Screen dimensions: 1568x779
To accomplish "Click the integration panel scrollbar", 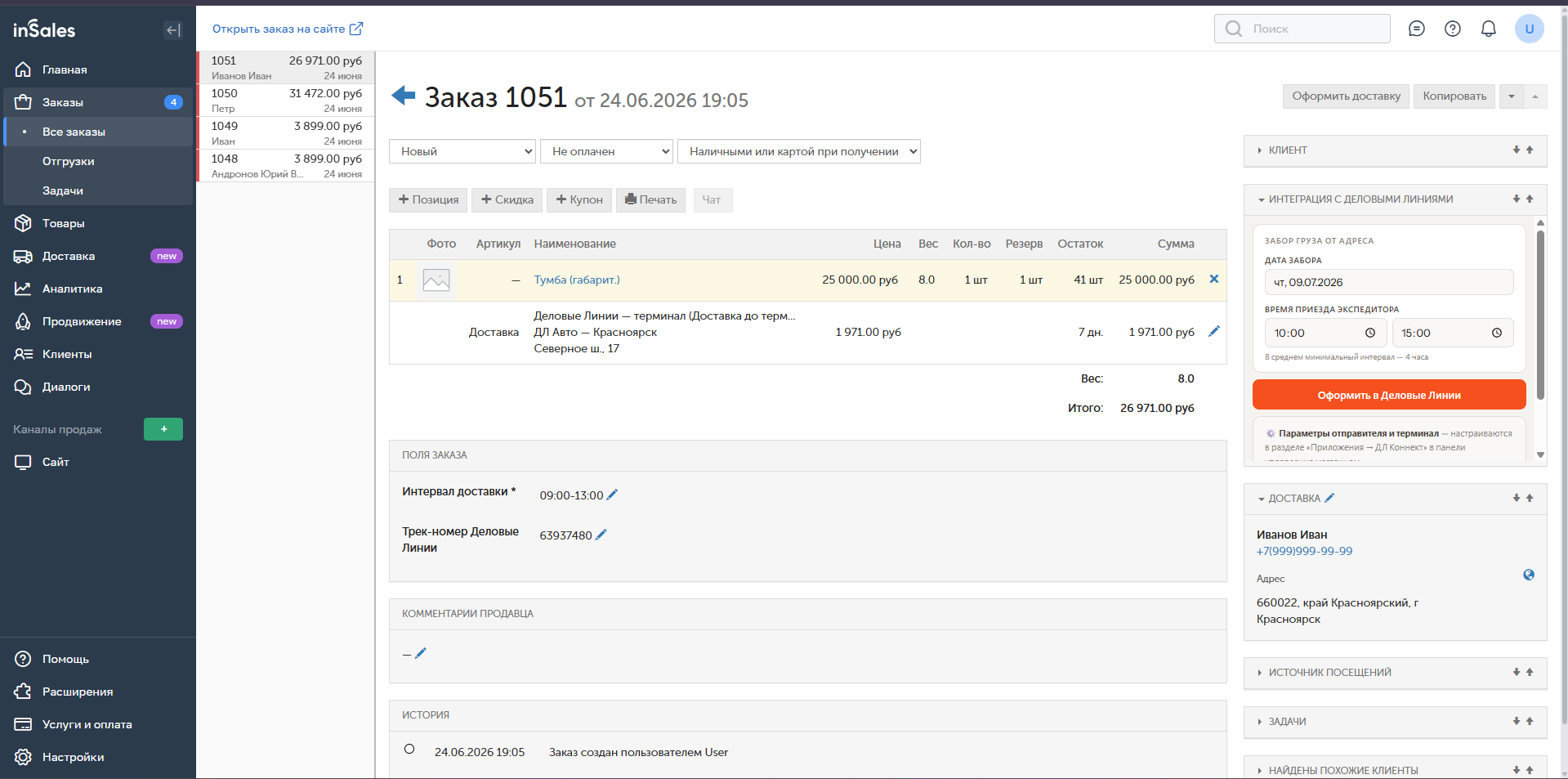I will [1540, 315].
